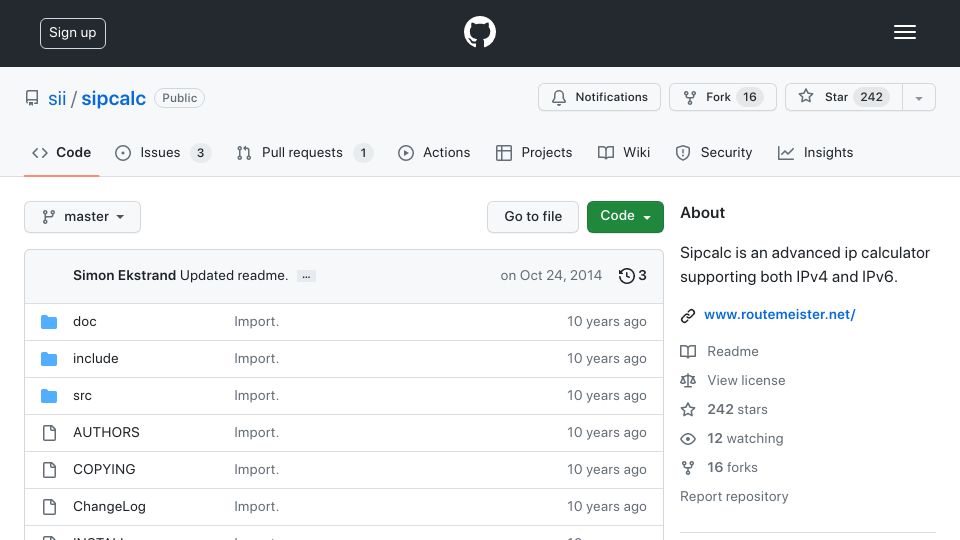Click the fork icon beside 16 forks
This screenshot has width=960, height=540.
pyautogui.click(x=688, y=468)
